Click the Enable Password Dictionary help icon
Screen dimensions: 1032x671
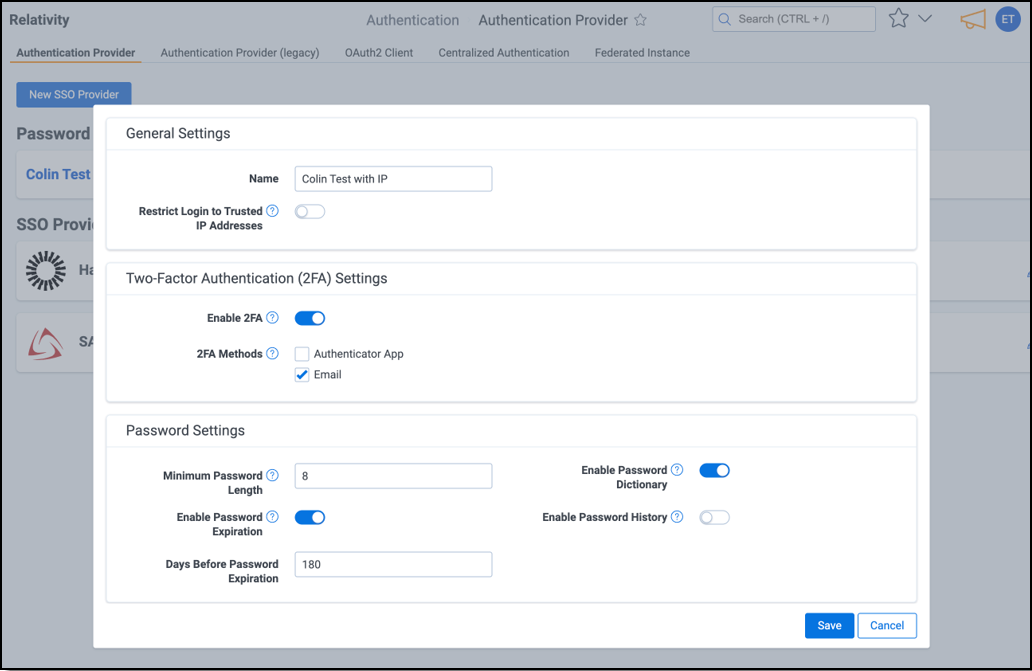(677, 470)
